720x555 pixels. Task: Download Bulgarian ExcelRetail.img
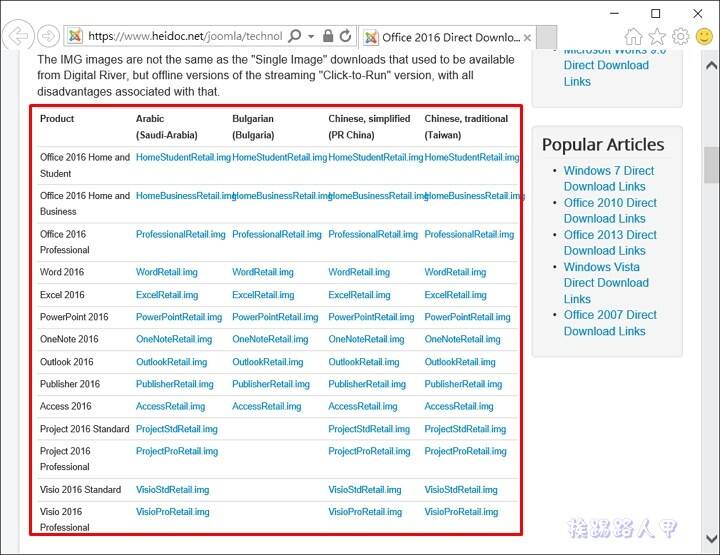[x=263, y=295]
